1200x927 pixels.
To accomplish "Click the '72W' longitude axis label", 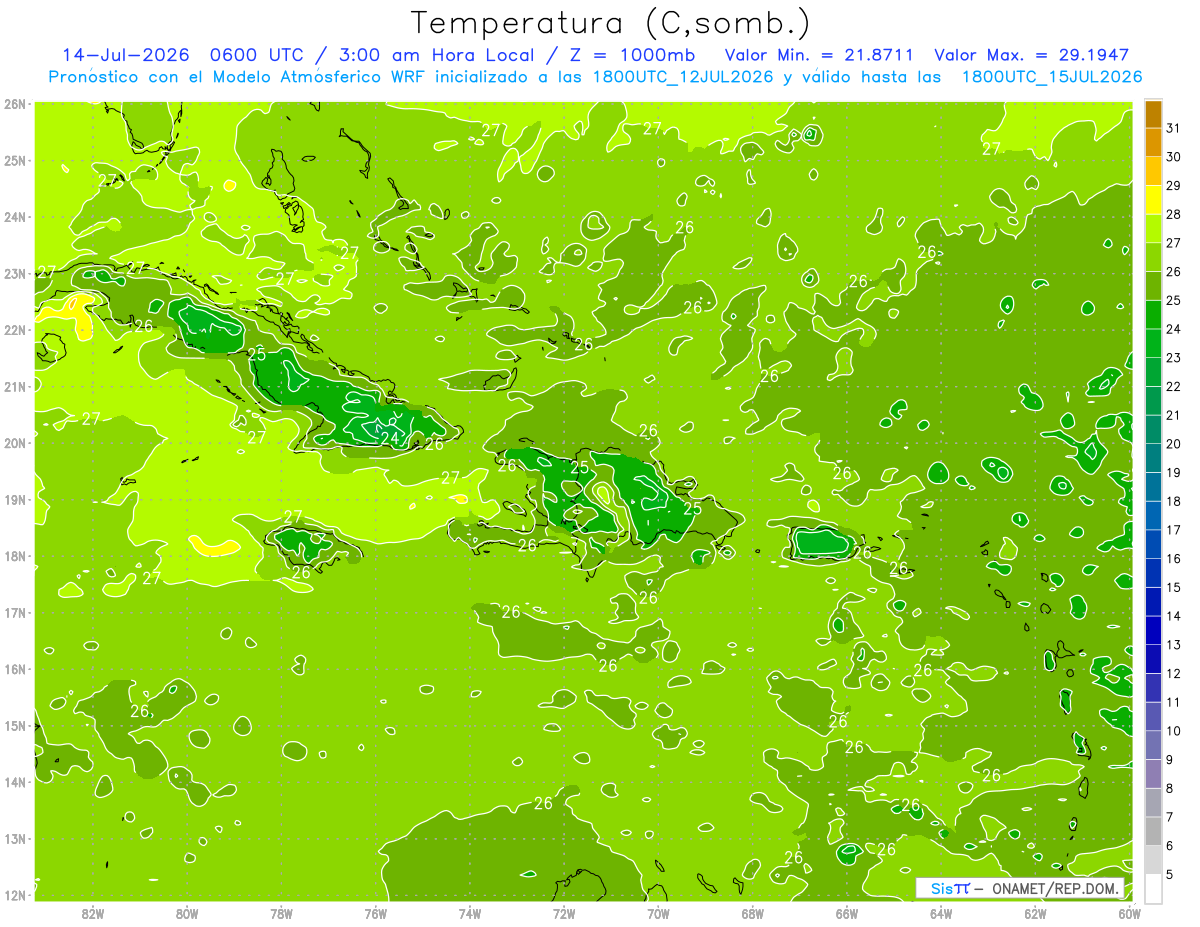I will (564, 913).
